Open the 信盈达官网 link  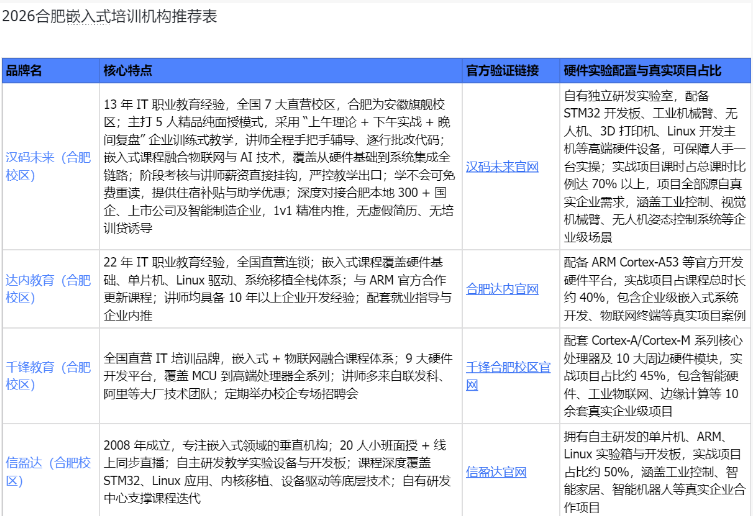496,472
